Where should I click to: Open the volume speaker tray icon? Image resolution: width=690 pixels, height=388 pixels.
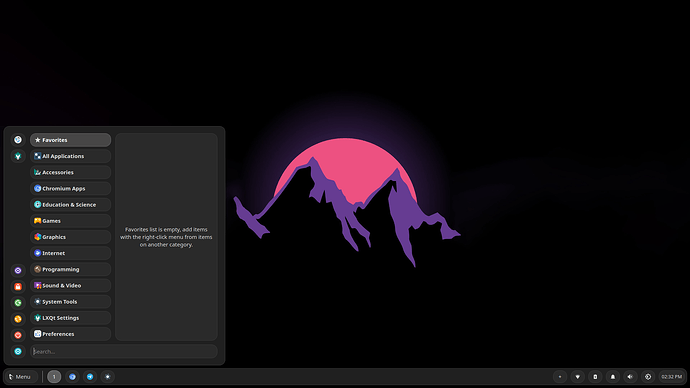click(x=630, y=377)
